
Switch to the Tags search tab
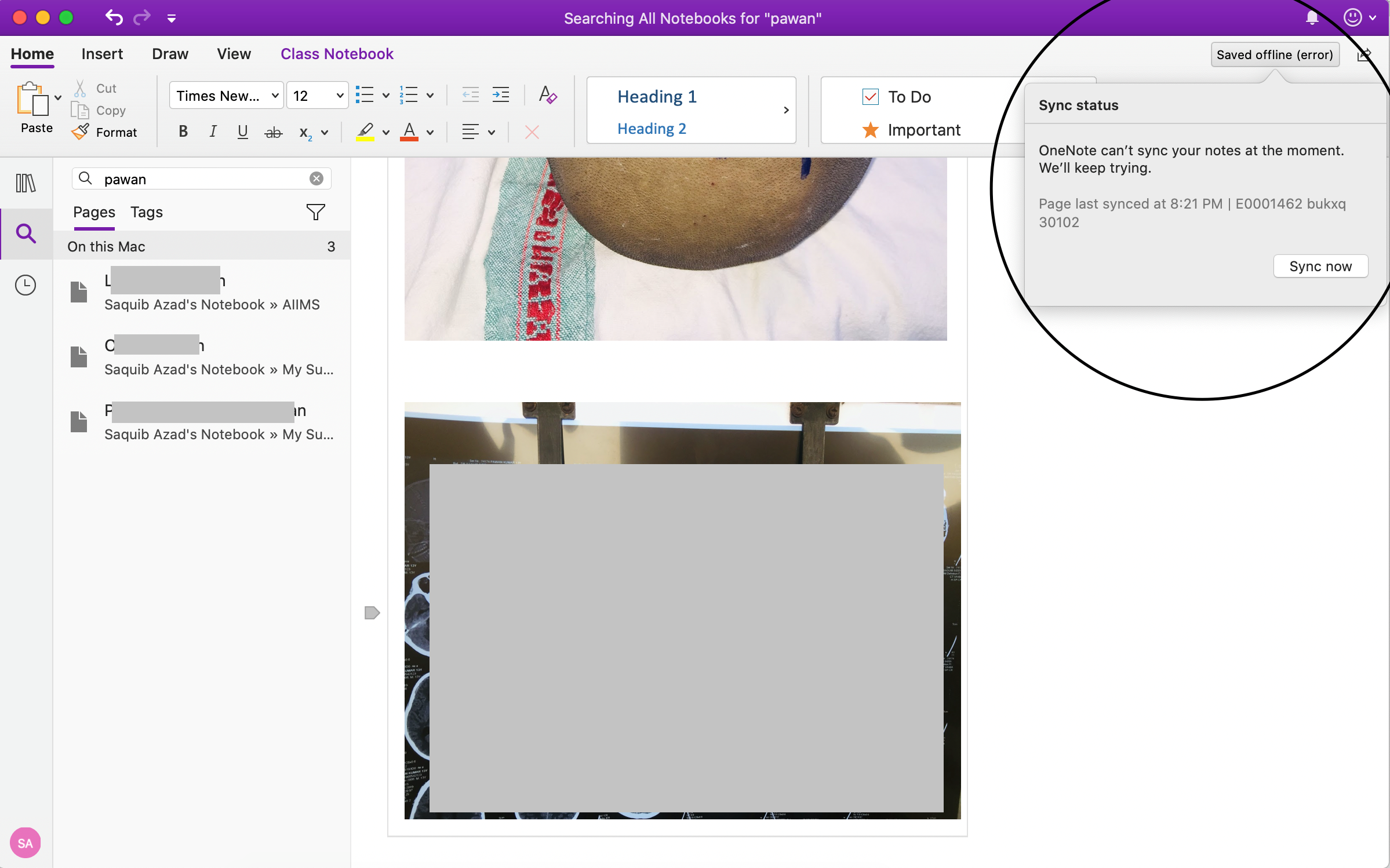146,211
